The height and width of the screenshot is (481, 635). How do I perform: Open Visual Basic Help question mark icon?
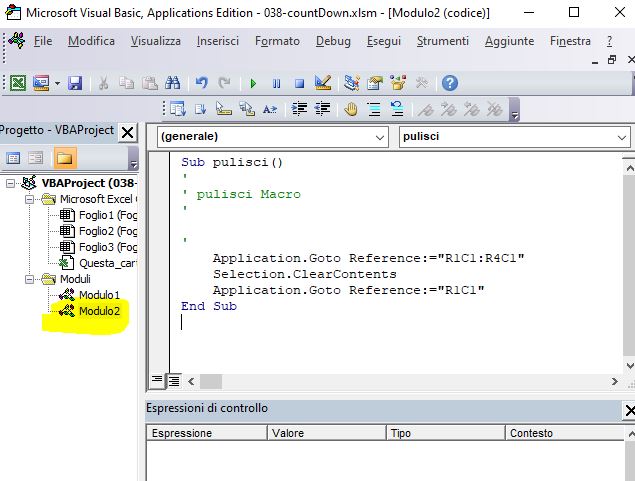point(450,83)
